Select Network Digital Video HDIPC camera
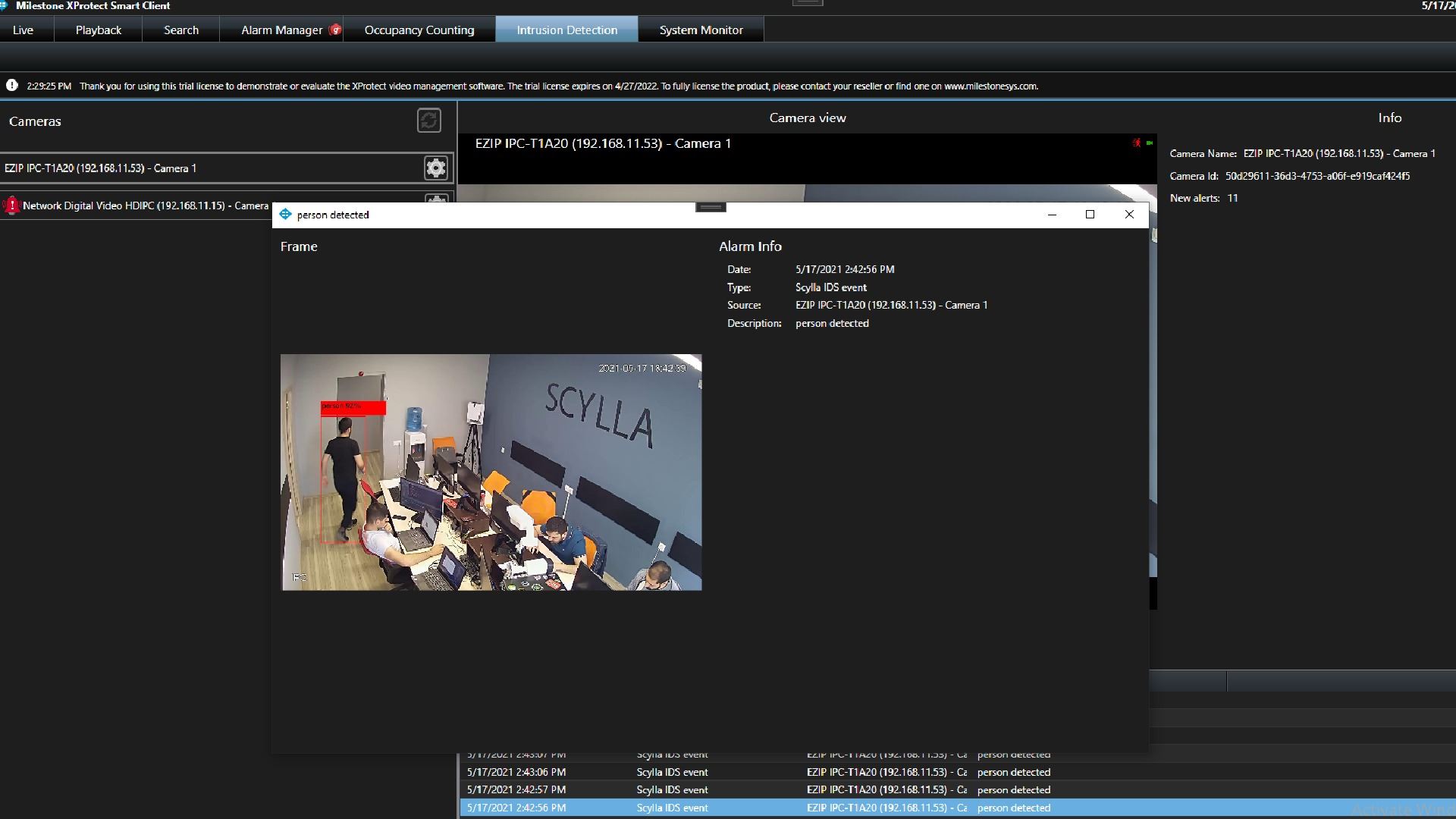This screenshot has width=1456, height=819. 146,206
